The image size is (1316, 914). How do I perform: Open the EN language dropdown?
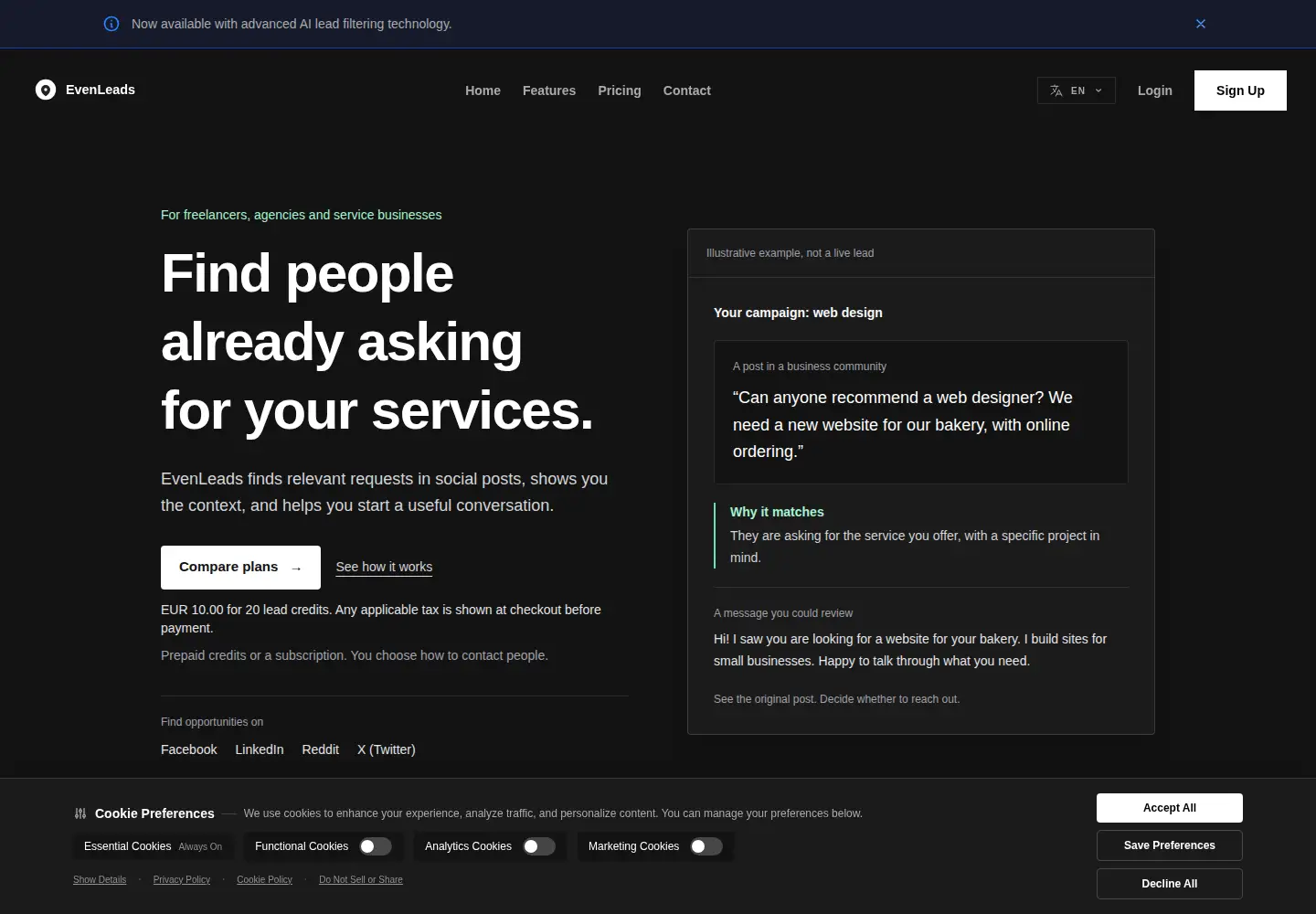(1077, 90)
